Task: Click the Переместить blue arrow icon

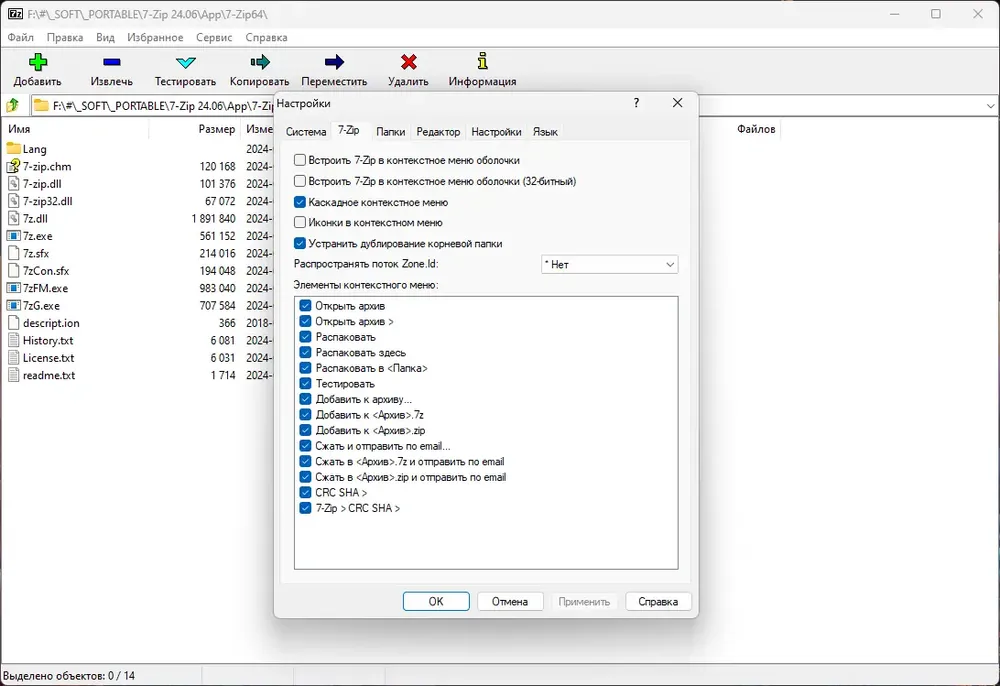Action: click(x=334, y=62)
